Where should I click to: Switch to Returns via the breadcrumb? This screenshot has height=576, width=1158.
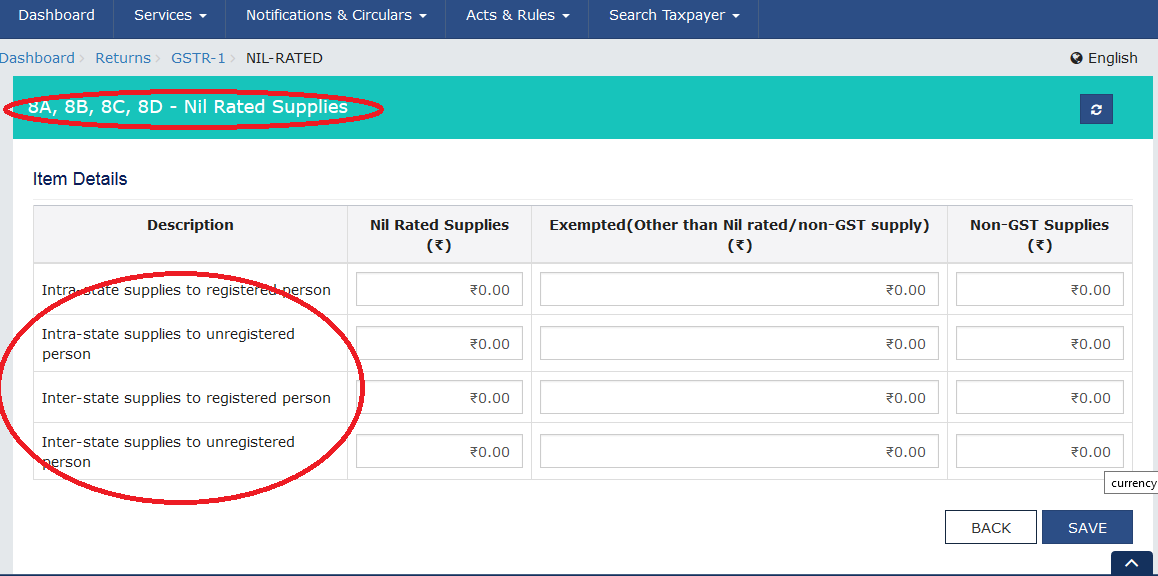pos(123,58)
